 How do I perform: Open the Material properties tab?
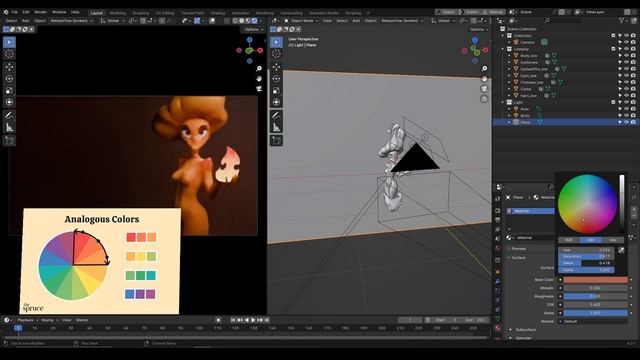pyautogui.click(x=498, y=328)
